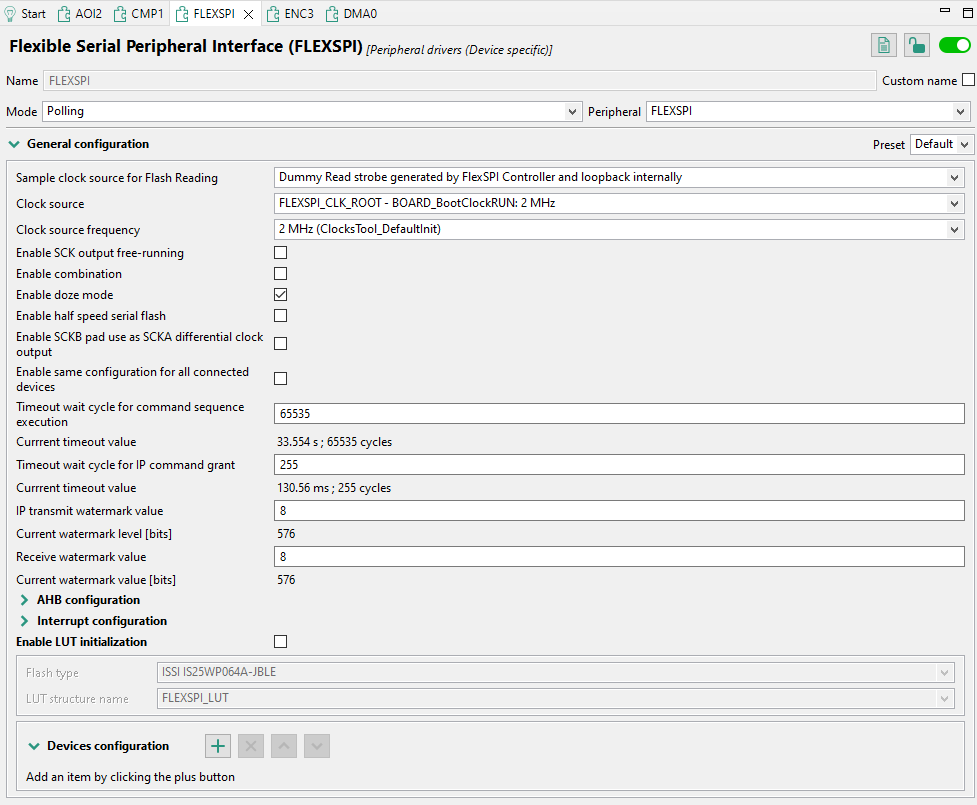Screen dimensions: 977x805
Task: Check the Custom name checkbox
Action: click(967, 81)
